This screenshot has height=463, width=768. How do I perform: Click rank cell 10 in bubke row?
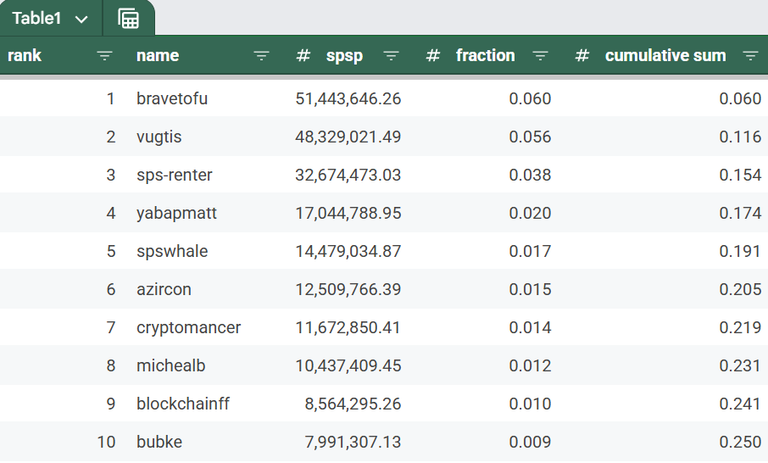click(106, 442)
